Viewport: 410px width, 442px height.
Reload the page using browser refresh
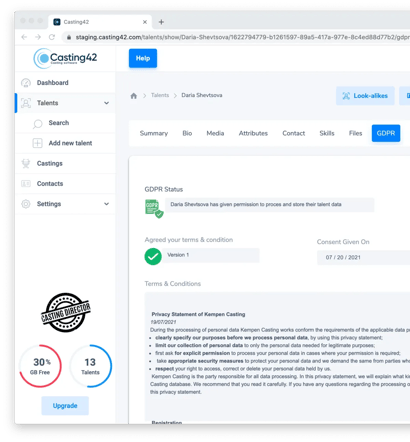coord(52,37)
